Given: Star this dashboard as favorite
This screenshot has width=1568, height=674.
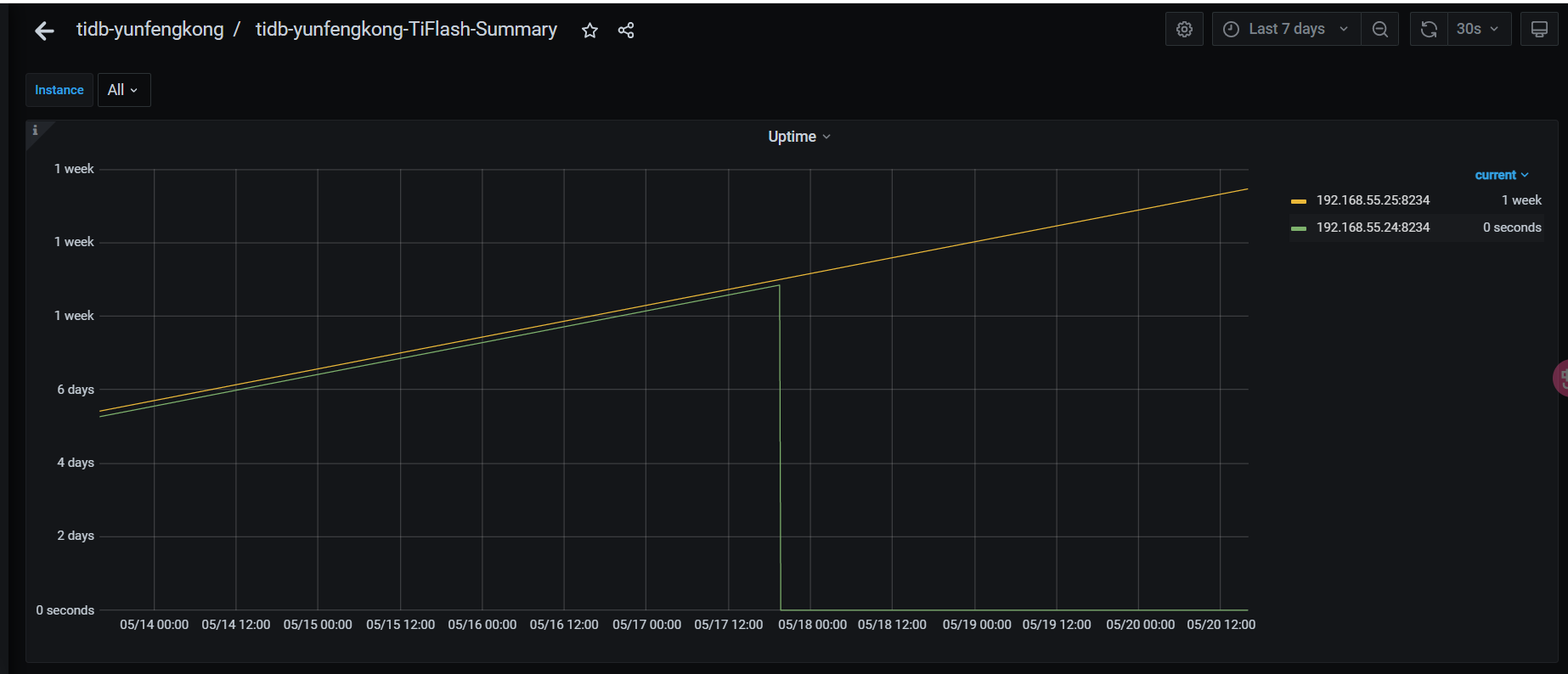Looking at the screenshot, I should (x=589, y=31).
